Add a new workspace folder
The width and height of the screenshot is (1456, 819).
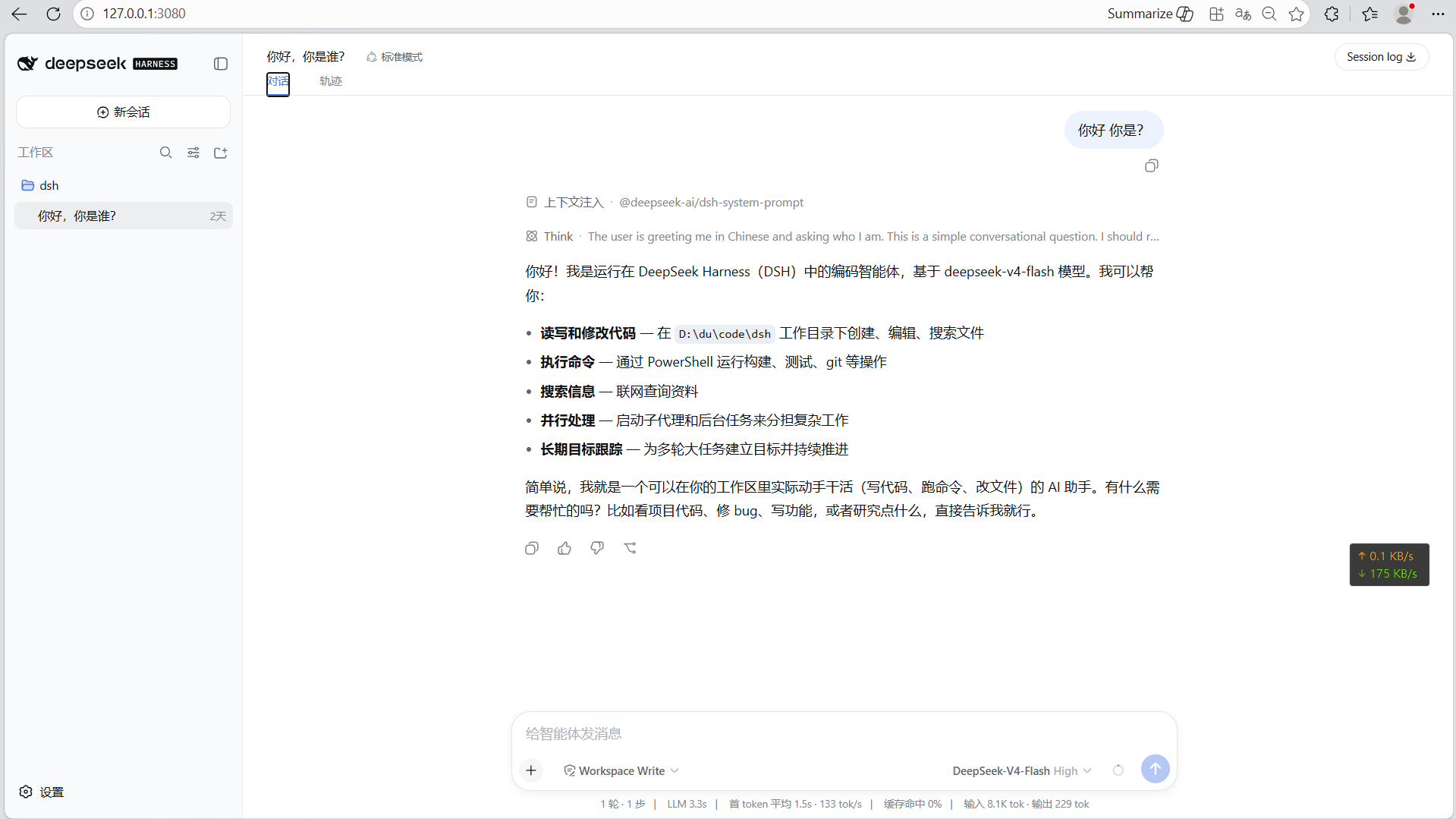(x=221, y=153)
